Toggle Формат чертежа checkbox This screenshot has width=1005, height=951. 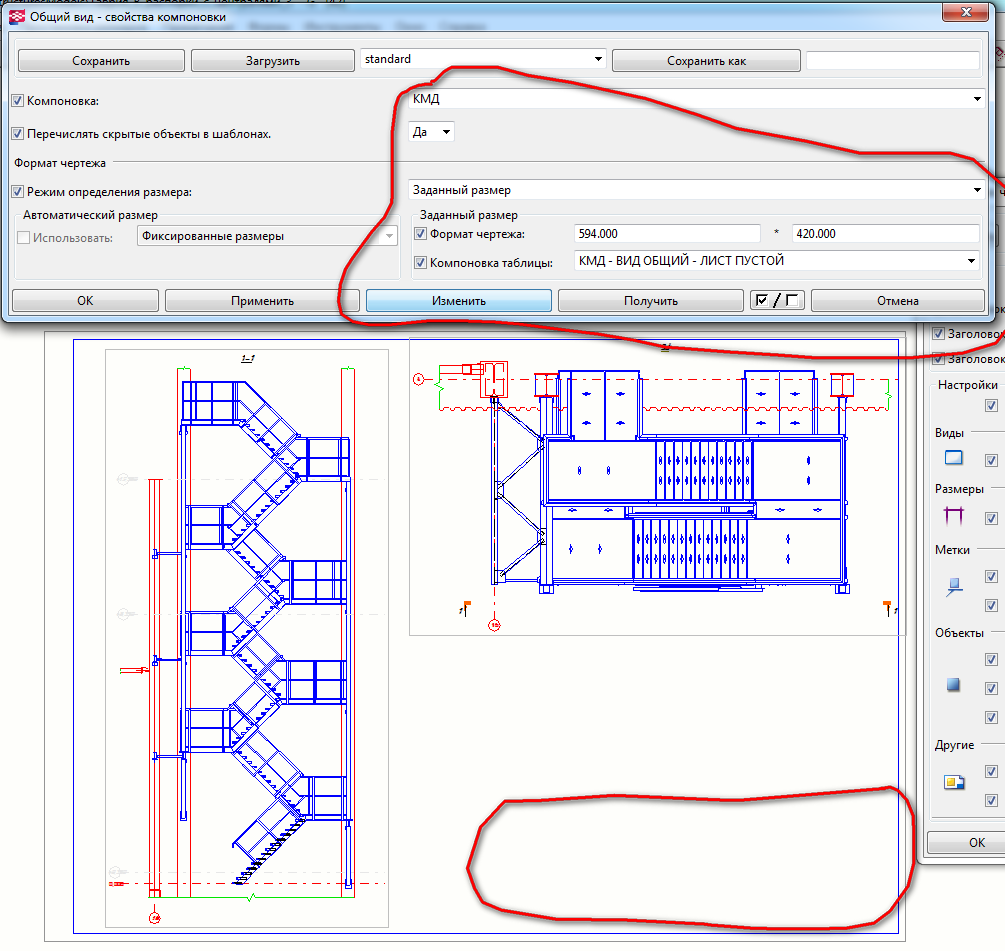click(421, 234)
